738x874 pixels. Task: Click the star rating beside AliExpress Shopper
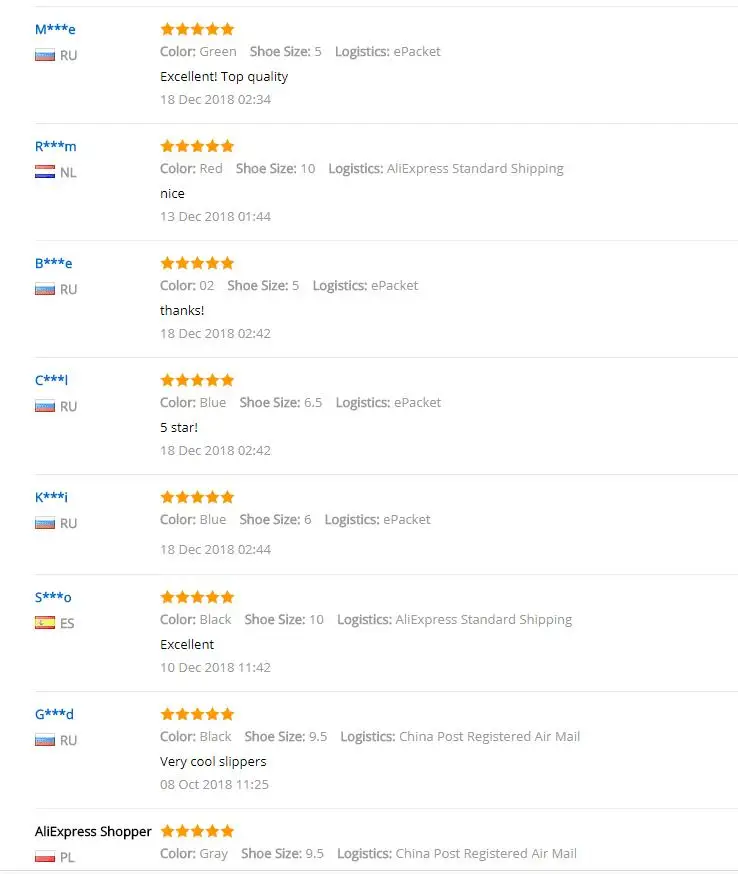197,831
